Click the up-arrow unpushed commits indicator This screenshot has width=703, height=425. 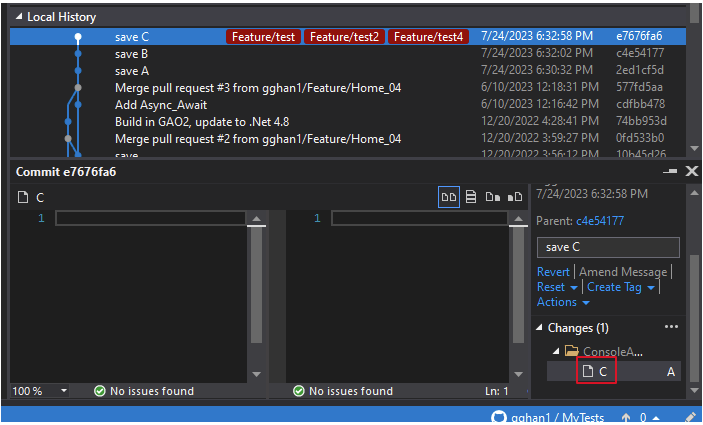pyautogui.click(x=626, y=417)
